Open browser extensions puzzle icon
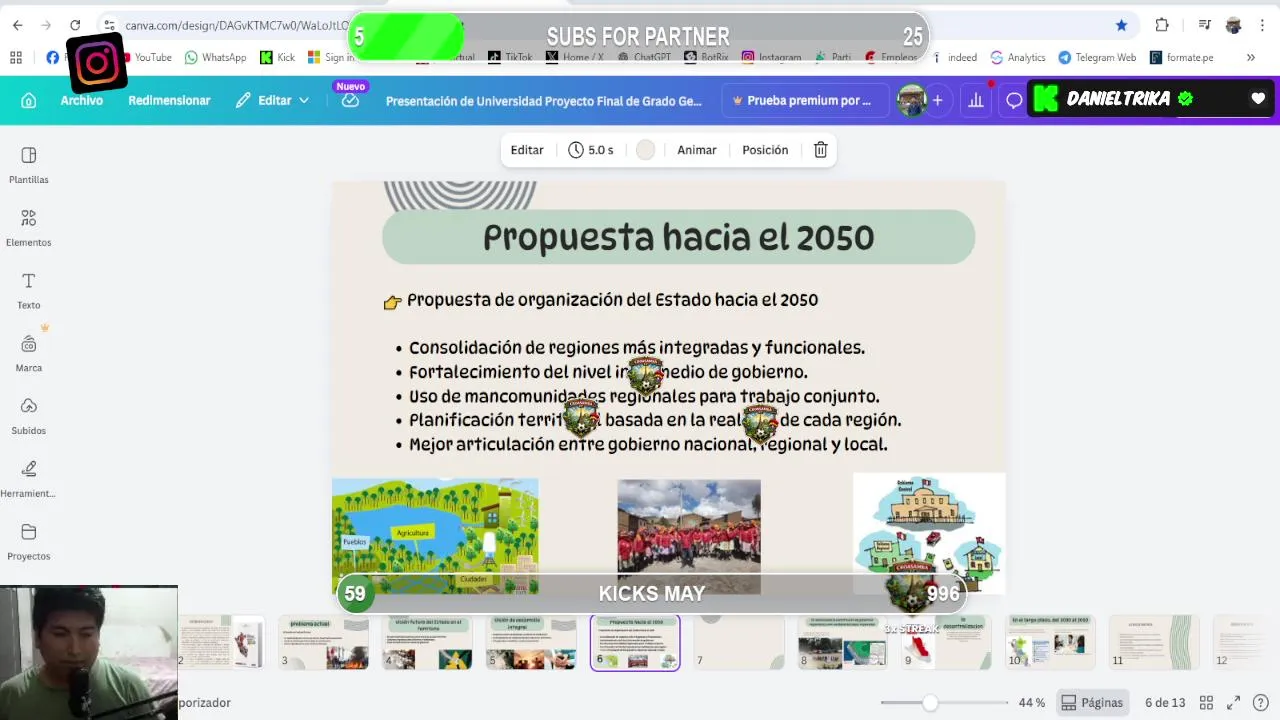This screenshot has width=1280, height=720. (1162, 25)
